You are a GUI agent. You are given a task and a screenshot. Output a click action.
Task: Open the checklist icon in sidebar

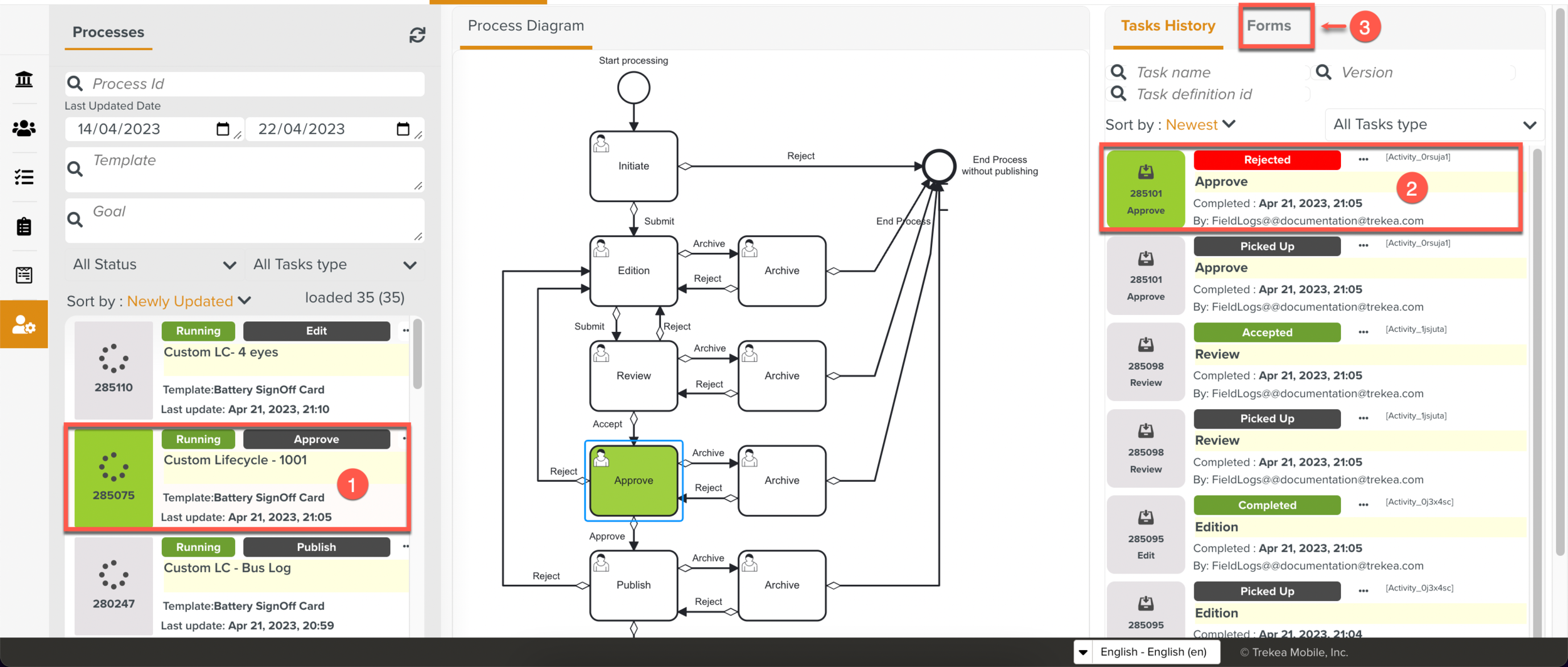[24, 178]
